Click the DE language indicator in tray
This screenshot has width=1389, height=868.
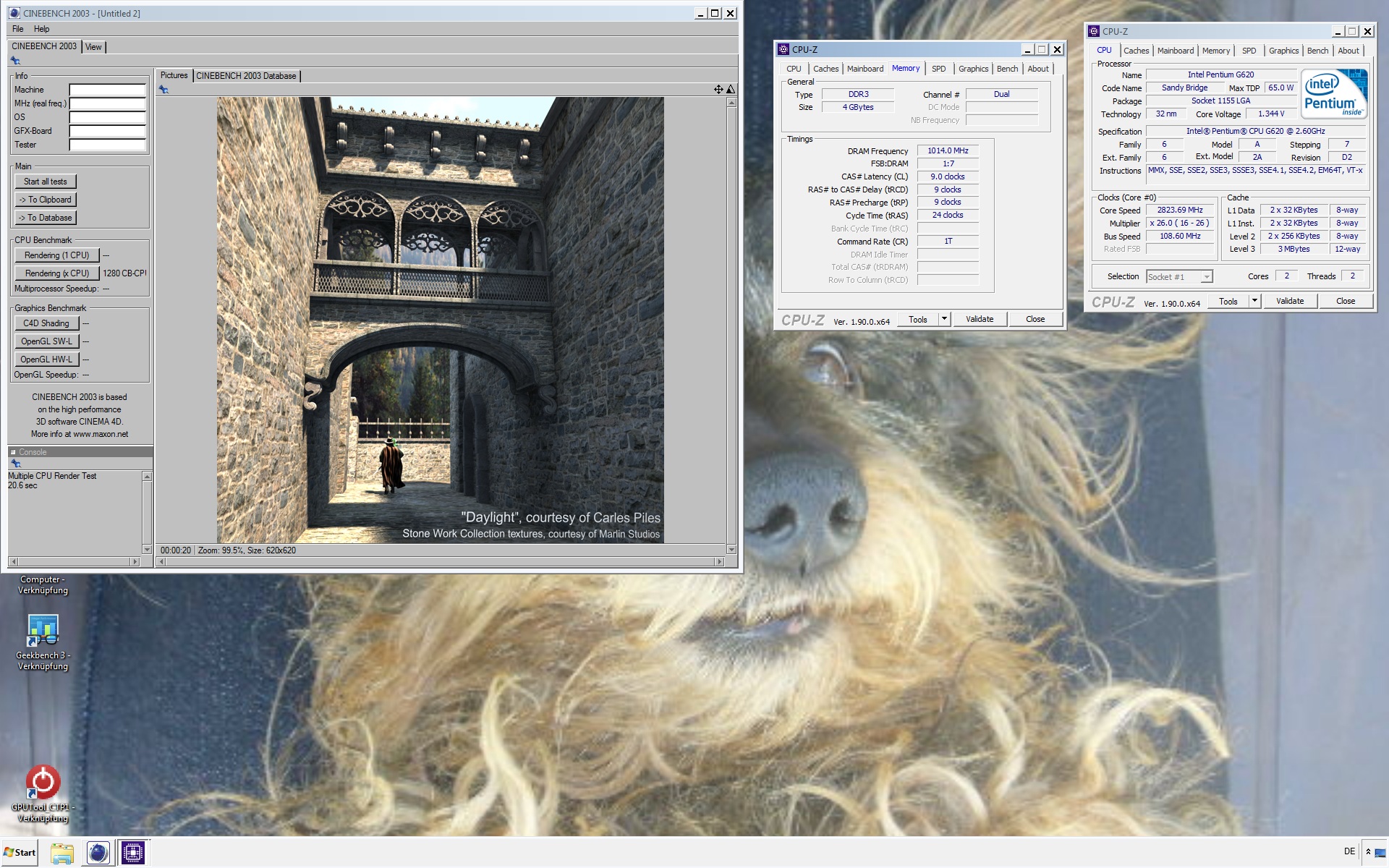pyautogui.click(x=1349, y=851)
